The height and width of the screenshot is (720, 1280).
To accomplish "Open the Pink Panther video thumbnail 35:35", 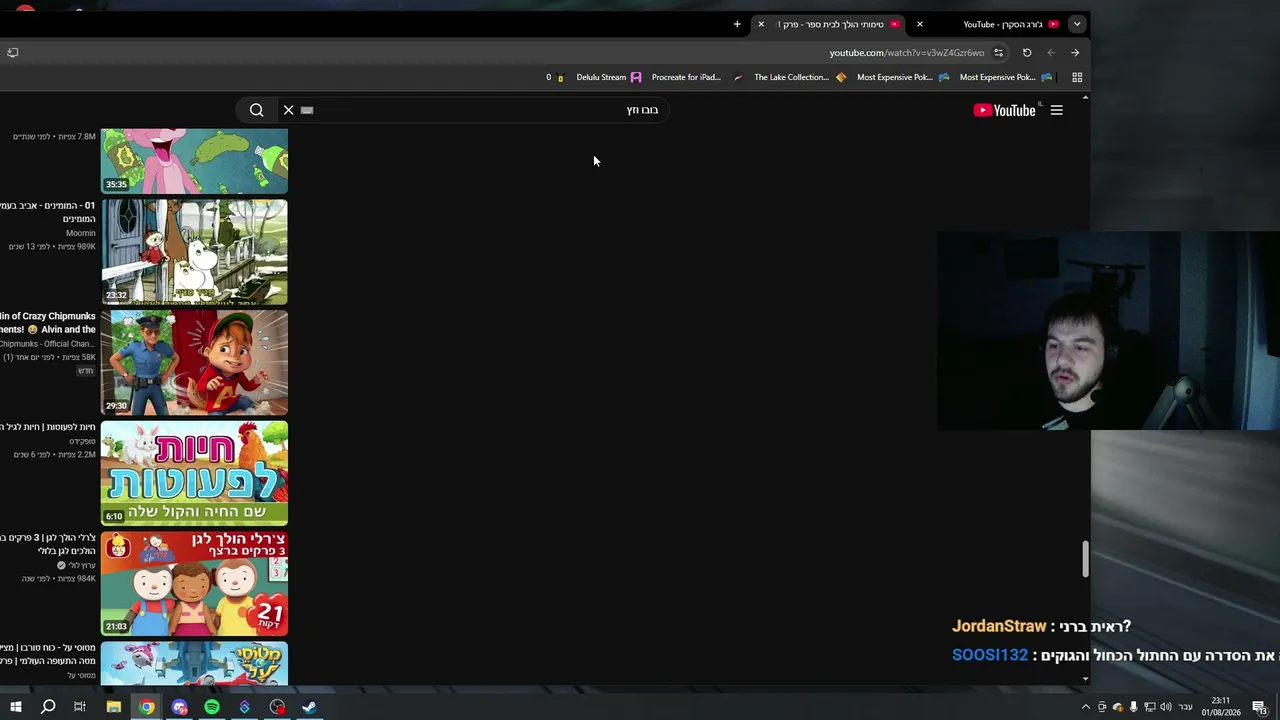I will tap(194, 160).
